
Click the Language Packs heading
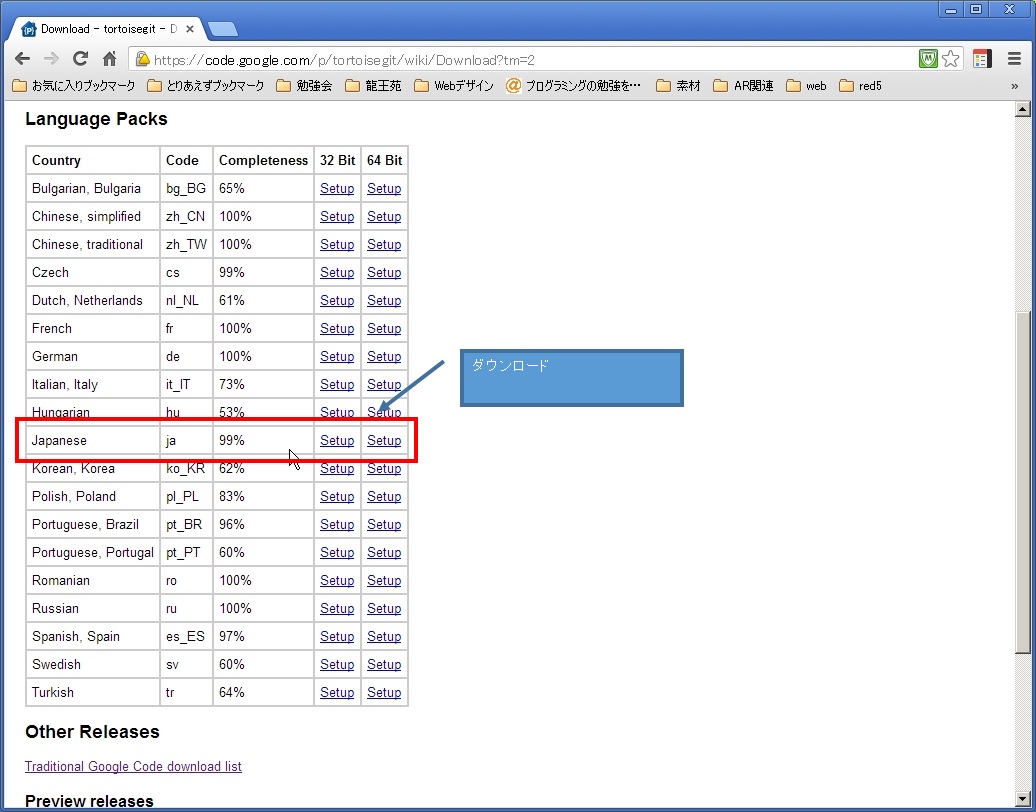96,119
